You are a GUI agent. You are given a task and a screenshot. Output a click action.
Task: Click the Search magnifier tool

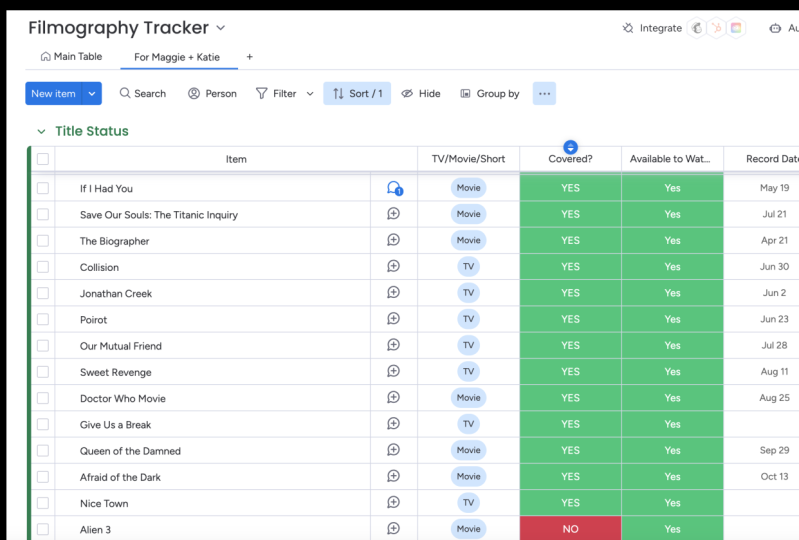[143, 93]
